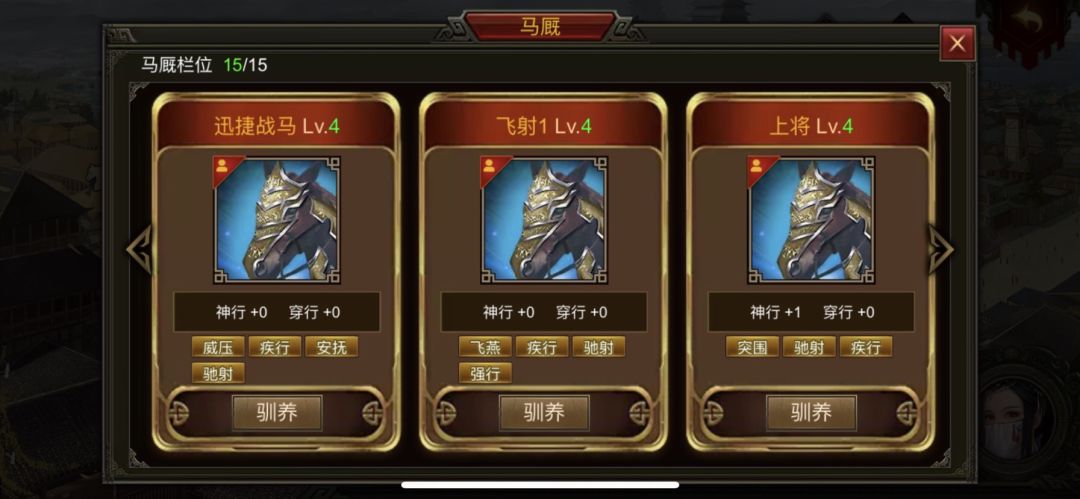Screen dimensions: 1080x499
Task: Select 威压 skill tag on 迅捷战马
Action: click(x=218, y=347)
